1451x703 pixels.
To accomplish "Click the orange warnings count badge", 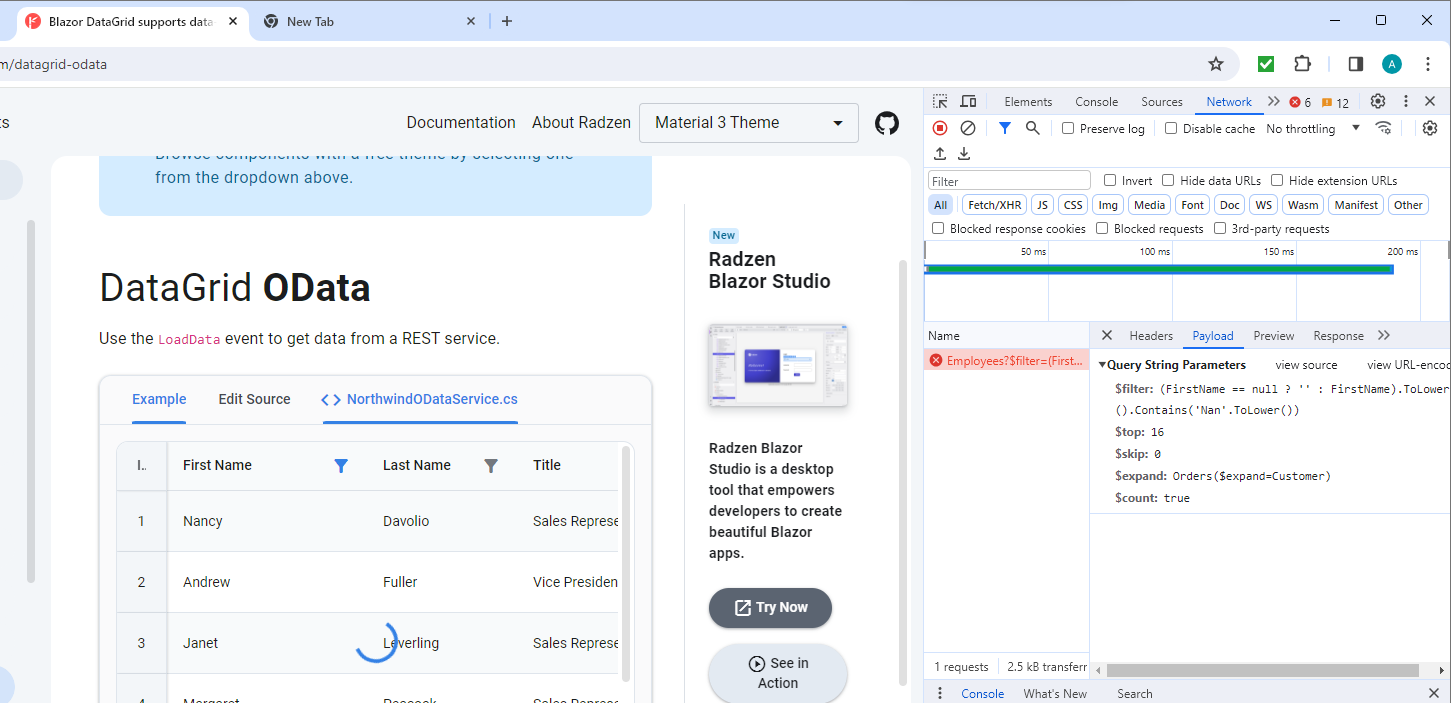I will (x=1335, y=102).
